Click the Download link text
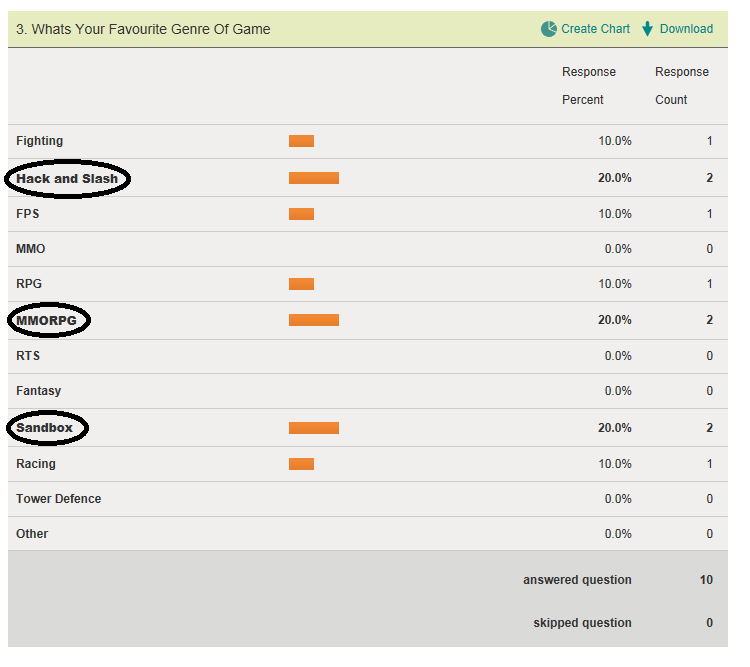 click(x=686, y=29)
